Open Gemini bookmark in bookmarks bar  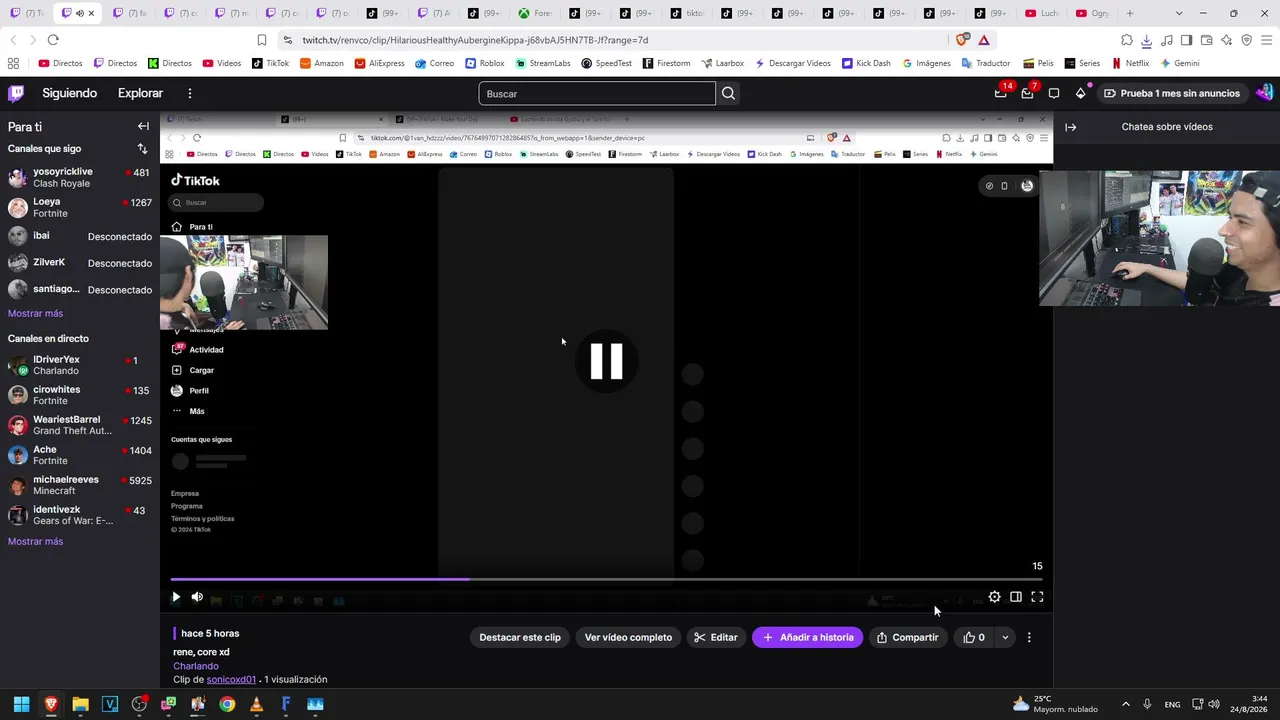[x=1180, y=63]
